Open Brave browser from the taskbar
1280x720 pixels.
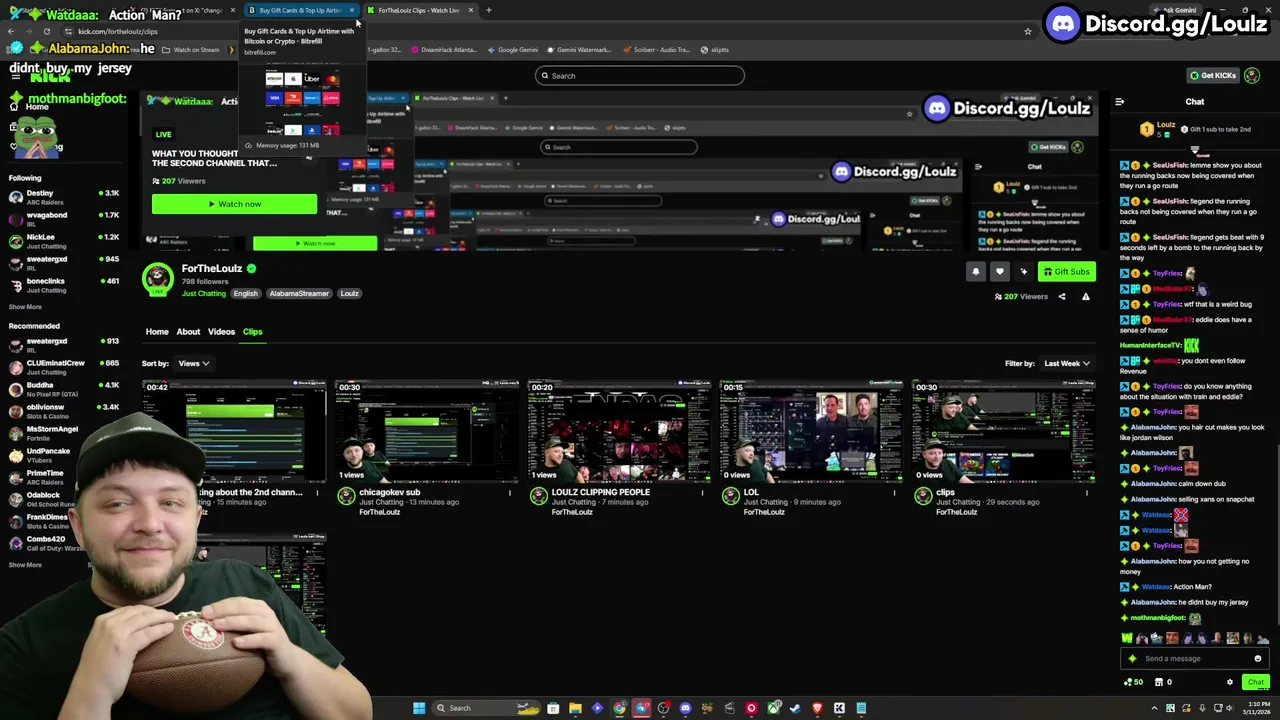coord(817,708)
